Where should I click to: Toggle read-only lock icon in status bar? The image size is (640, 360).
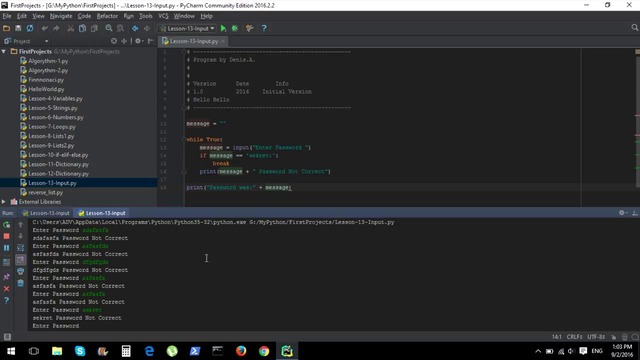614,337
